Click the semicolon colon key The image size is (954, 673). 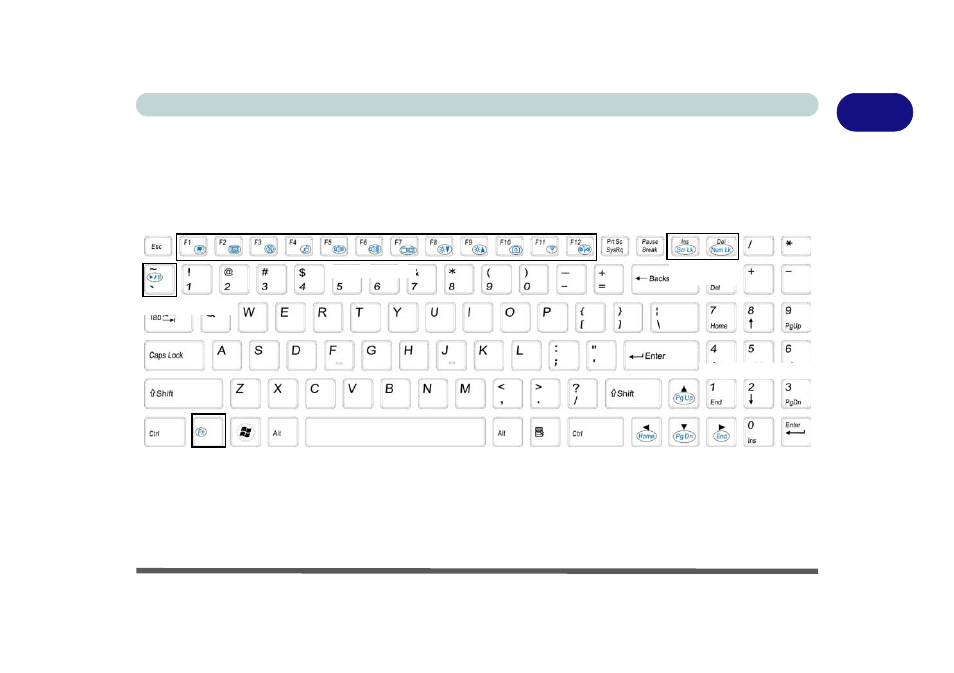pyautogui.click(x=564, y=355)
